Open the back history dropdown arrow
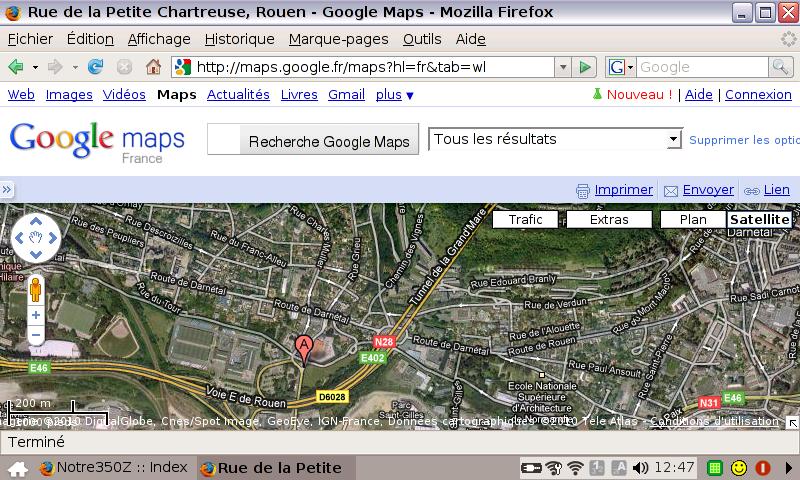Screen dimensions: 800x480 click(x=35, y=67)
